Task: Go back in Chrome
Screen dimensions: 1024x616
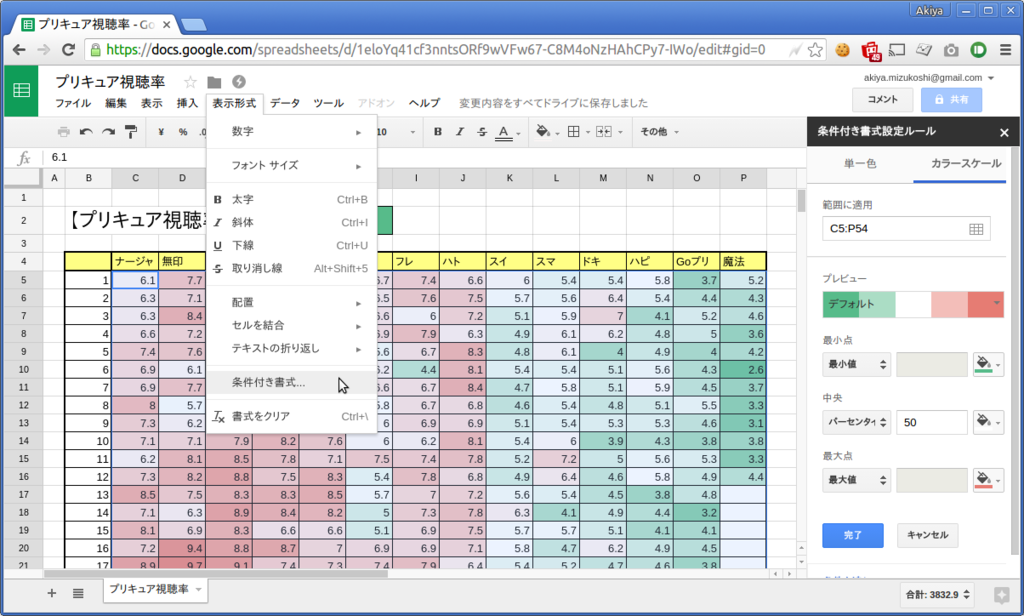Action: click(20, 50)
